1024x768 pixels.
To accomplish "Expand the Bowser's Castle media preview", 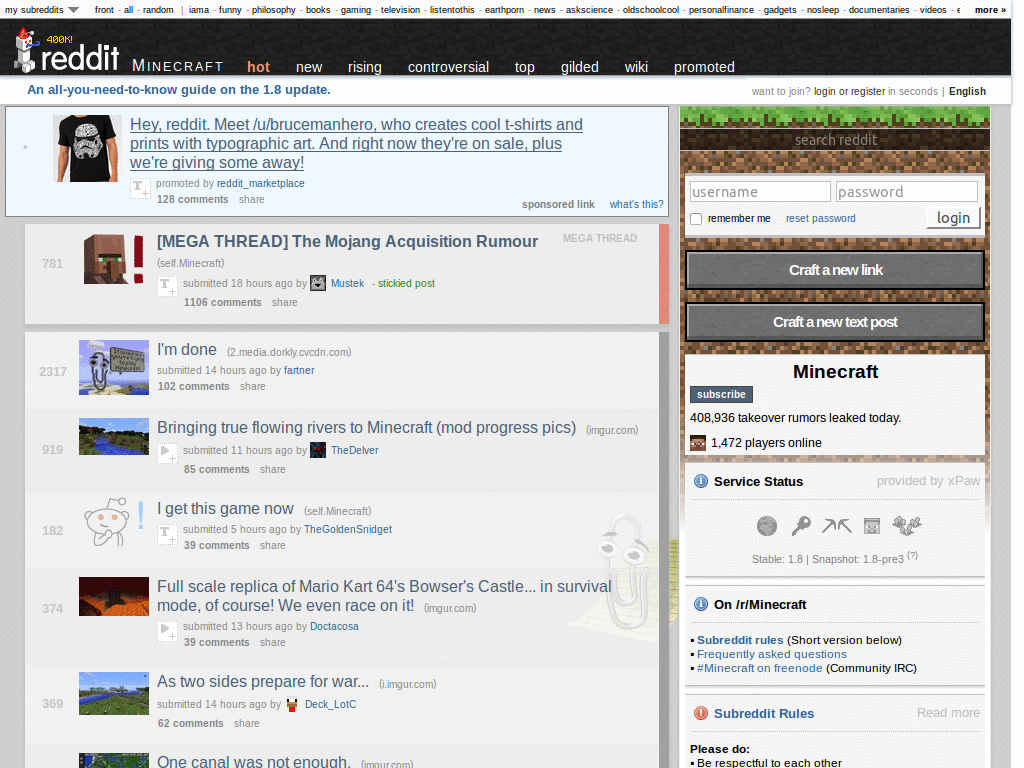I will pos(168,631).
